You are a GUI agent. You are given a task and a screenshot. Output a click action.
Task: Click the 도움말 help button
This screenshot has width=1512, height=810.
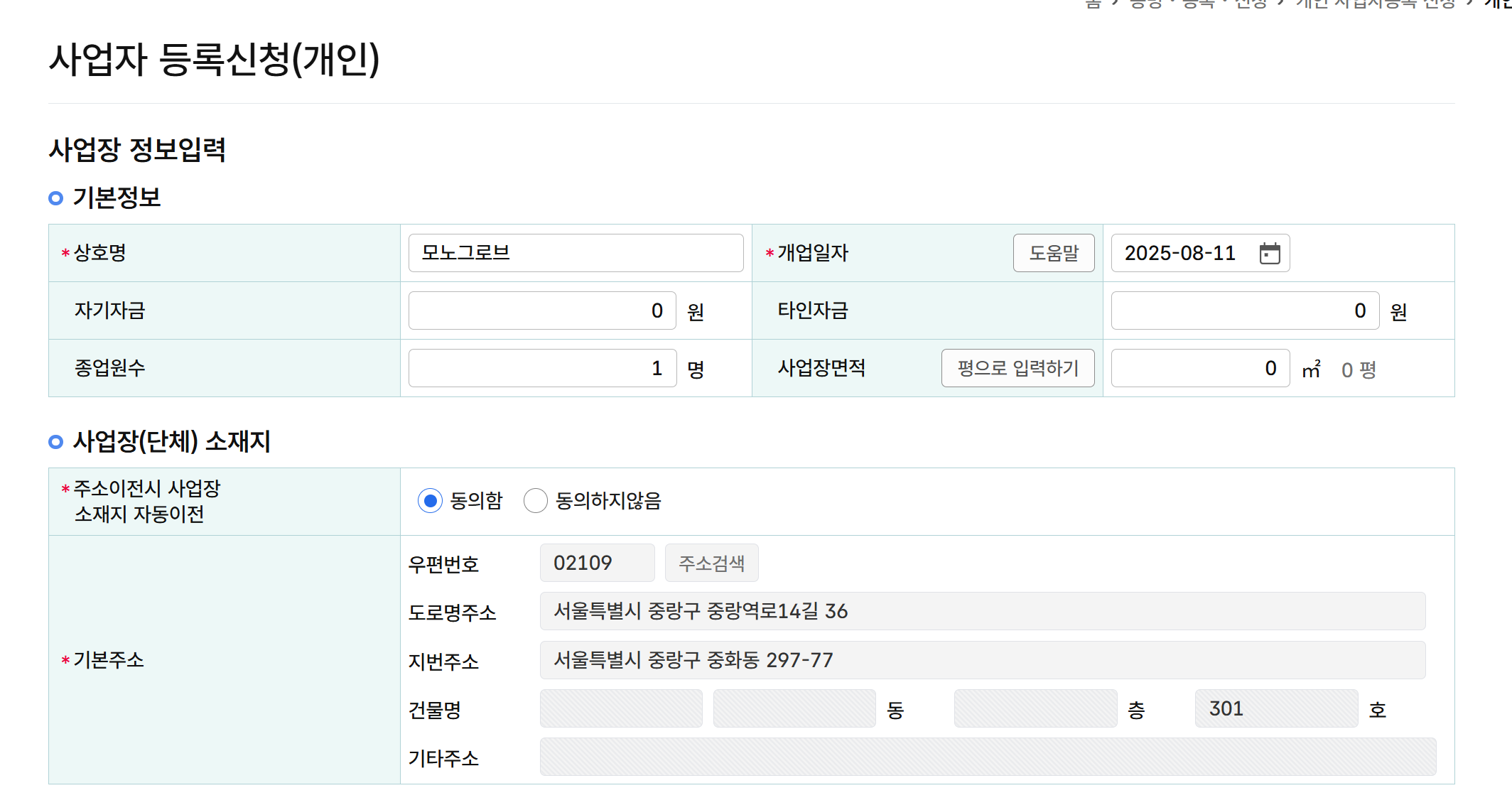pos(1054,253)
